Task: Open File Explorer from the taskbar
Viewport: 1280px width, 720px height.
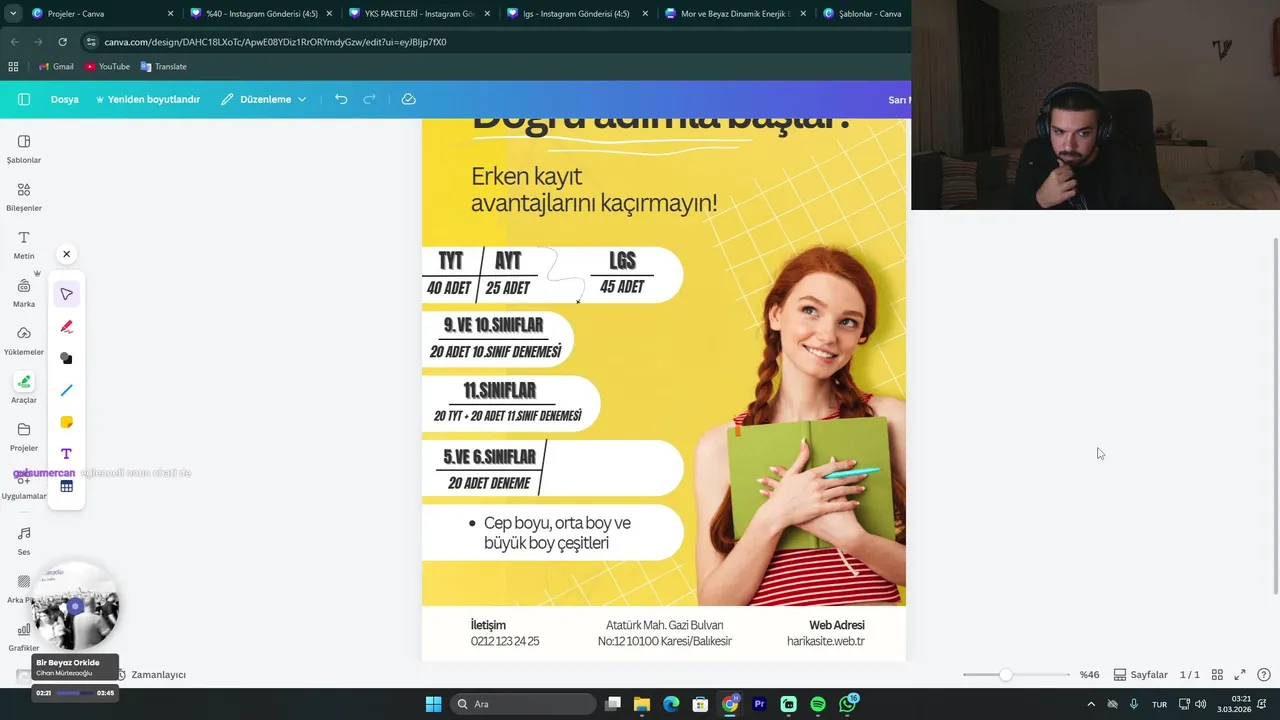Action: pyautogui.click(x=642, y=704)
